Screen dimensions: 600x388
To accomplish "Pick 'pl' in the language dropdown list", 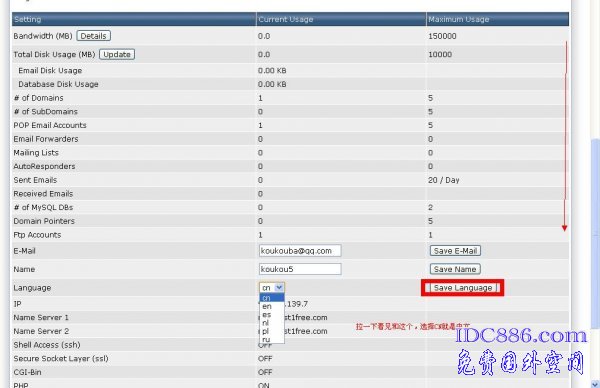I will (x=272, y=331).
